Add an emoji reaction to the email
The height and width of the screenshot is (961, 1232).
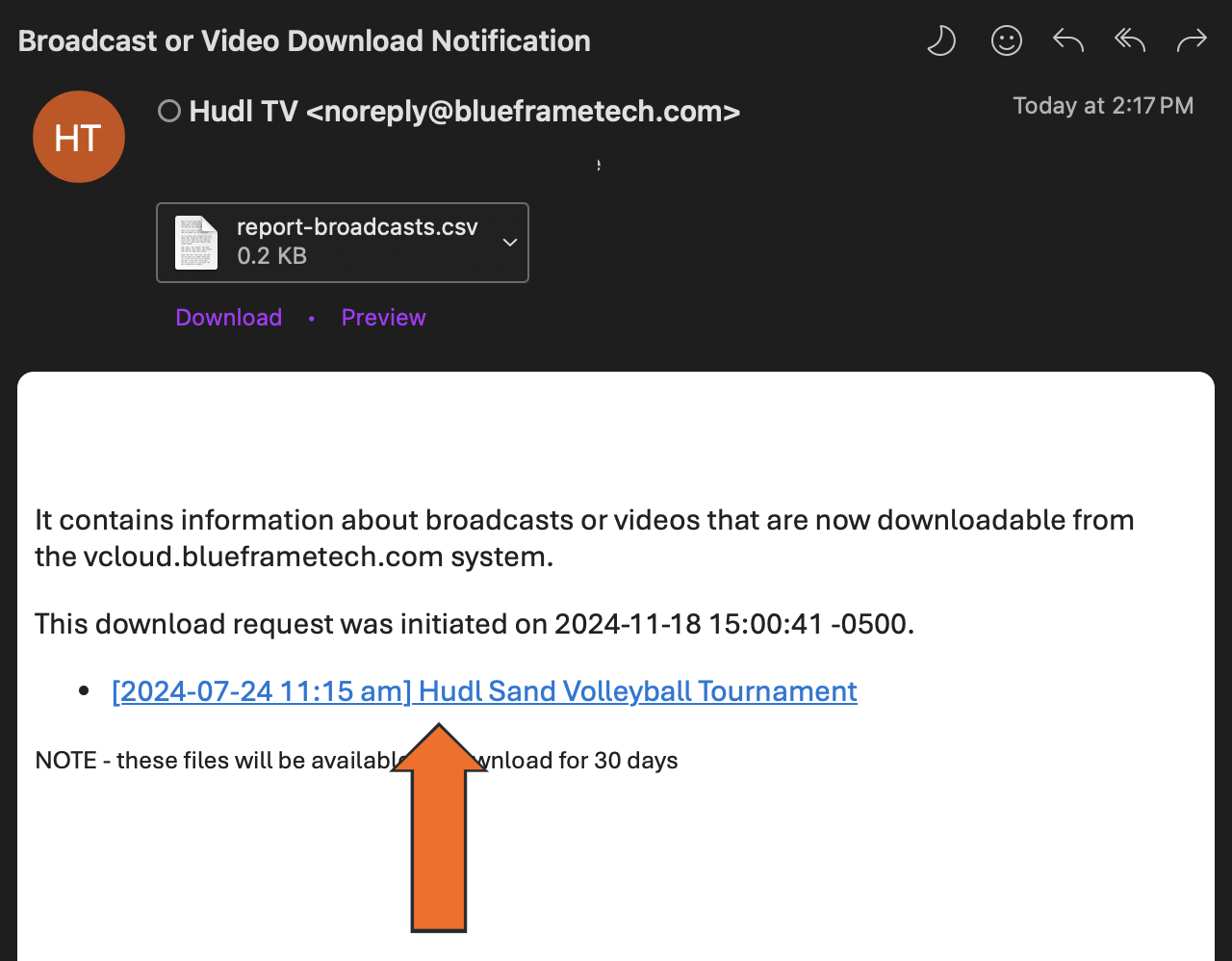[1007, 40]
